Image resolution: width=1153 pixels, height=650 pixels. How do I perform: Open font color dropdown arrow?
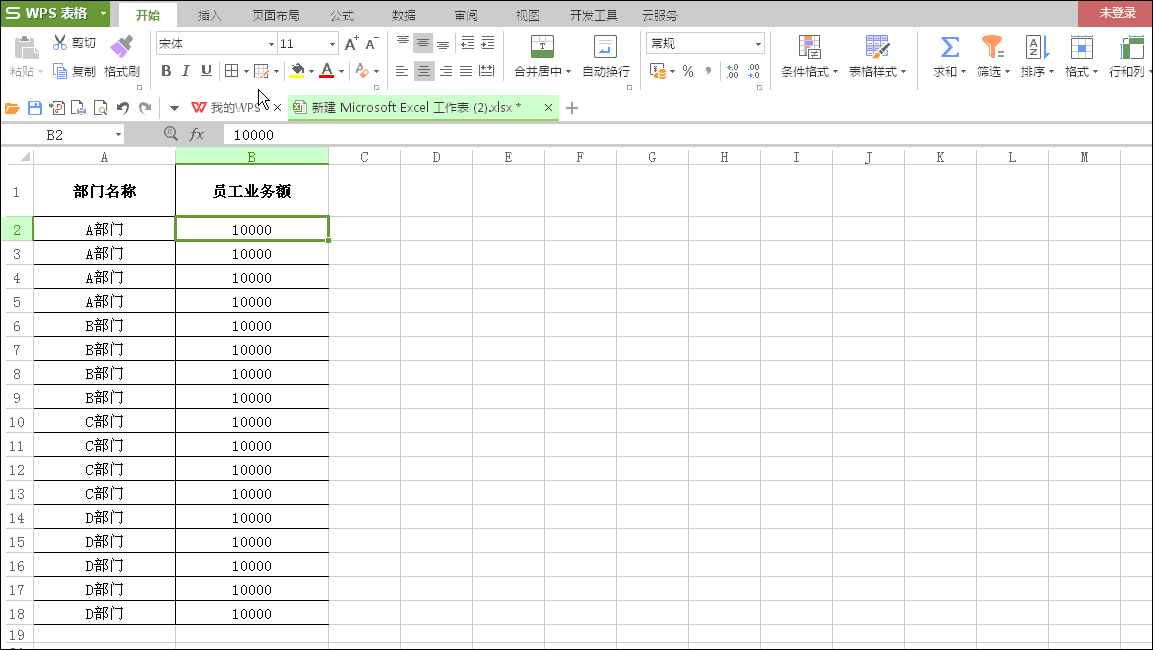coord(341,71)
